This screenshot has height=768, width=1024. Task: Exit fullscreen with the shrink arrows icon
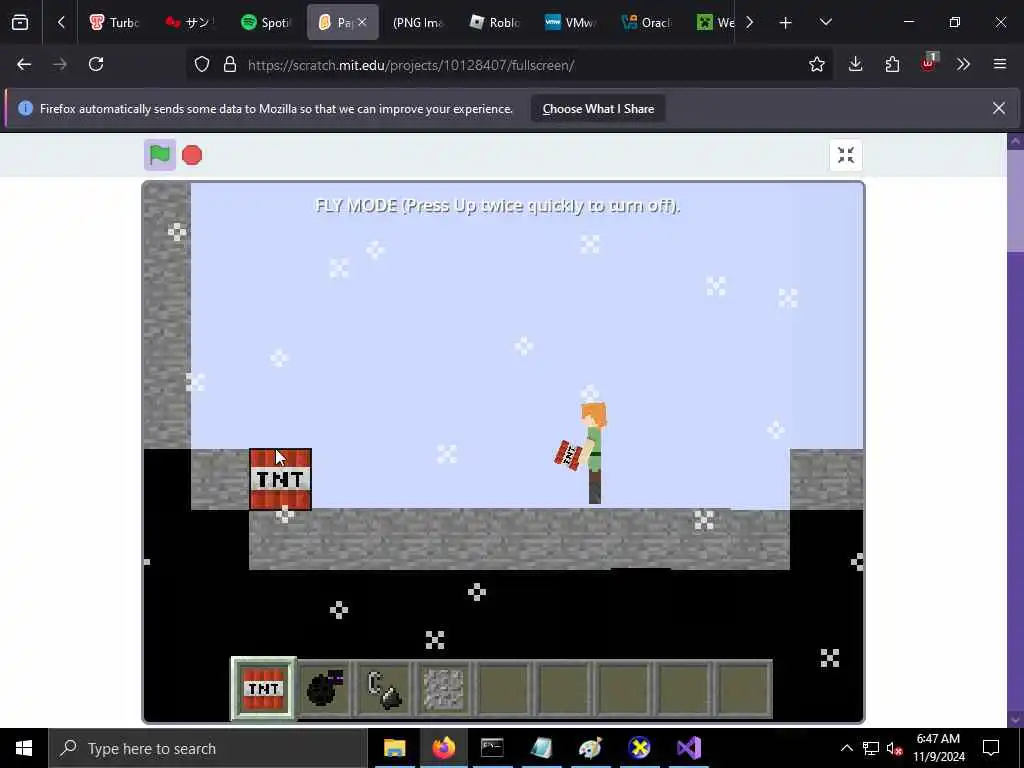tap(846, 155)
